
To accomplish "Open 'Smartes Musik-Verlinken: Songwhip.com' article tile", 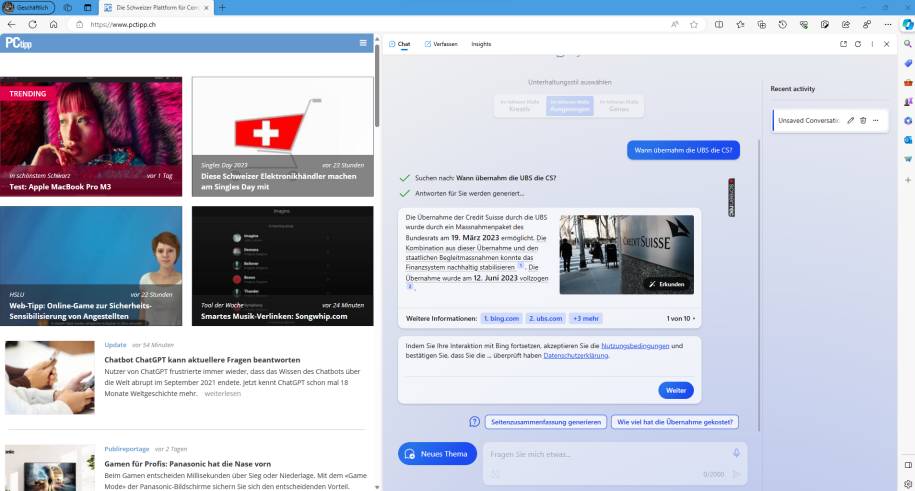I will pyautogui.click(x=282, y=266).
